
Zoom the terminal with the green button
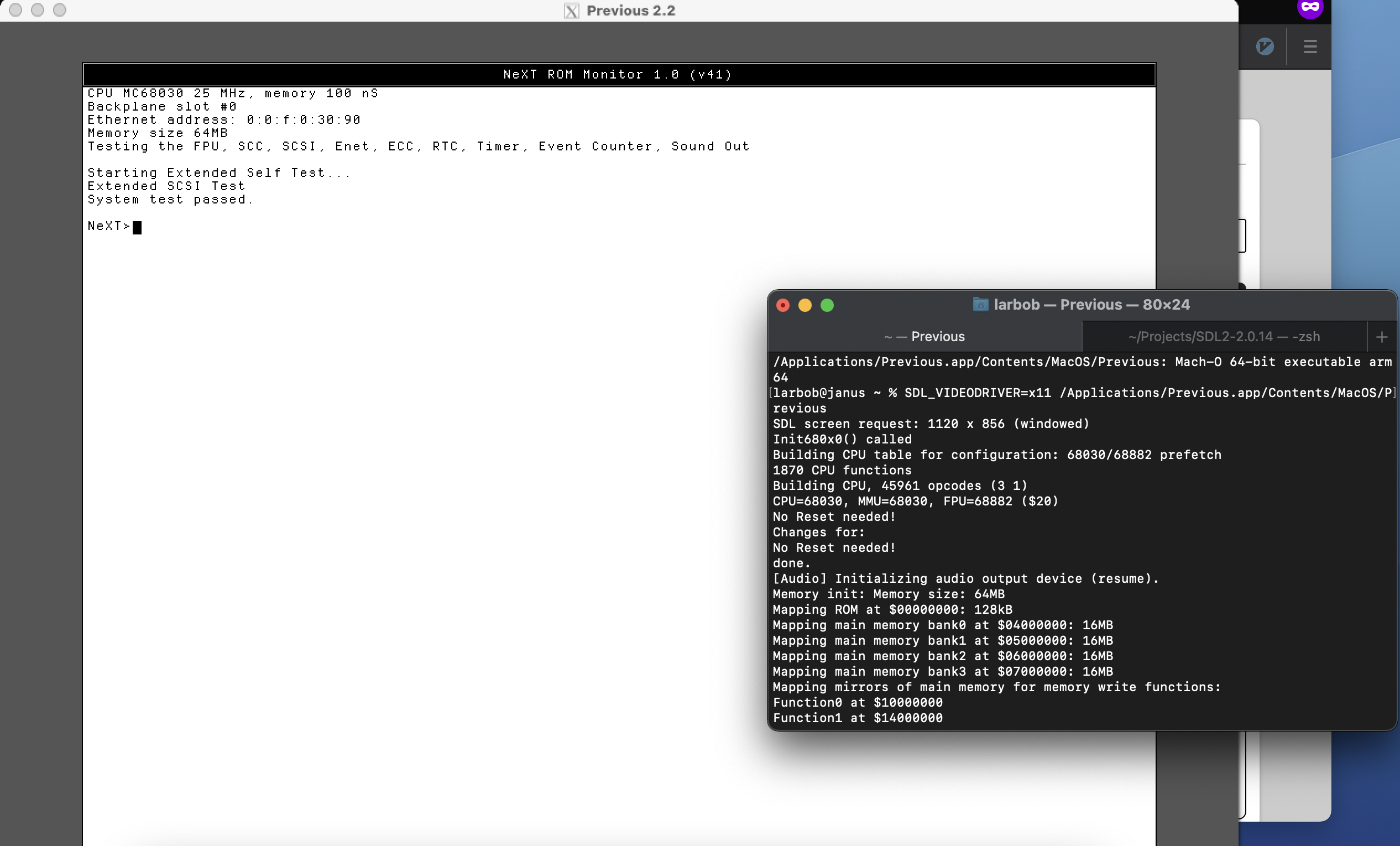[827, 305]
